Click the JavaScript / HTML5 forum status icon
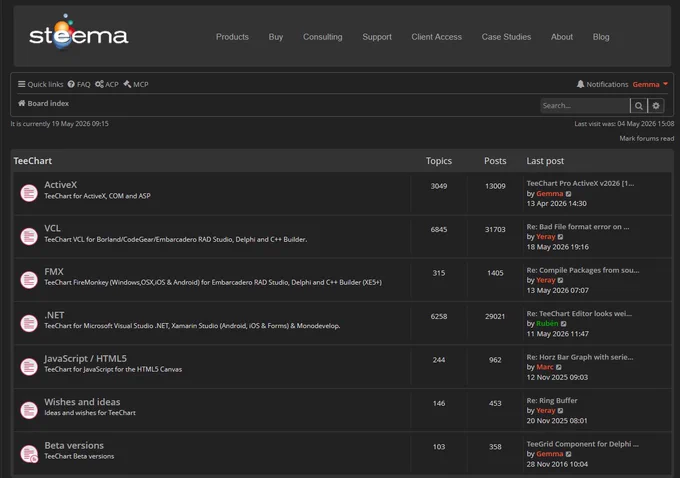The height and width of the screenshot is (478, 680). [29, 367]
